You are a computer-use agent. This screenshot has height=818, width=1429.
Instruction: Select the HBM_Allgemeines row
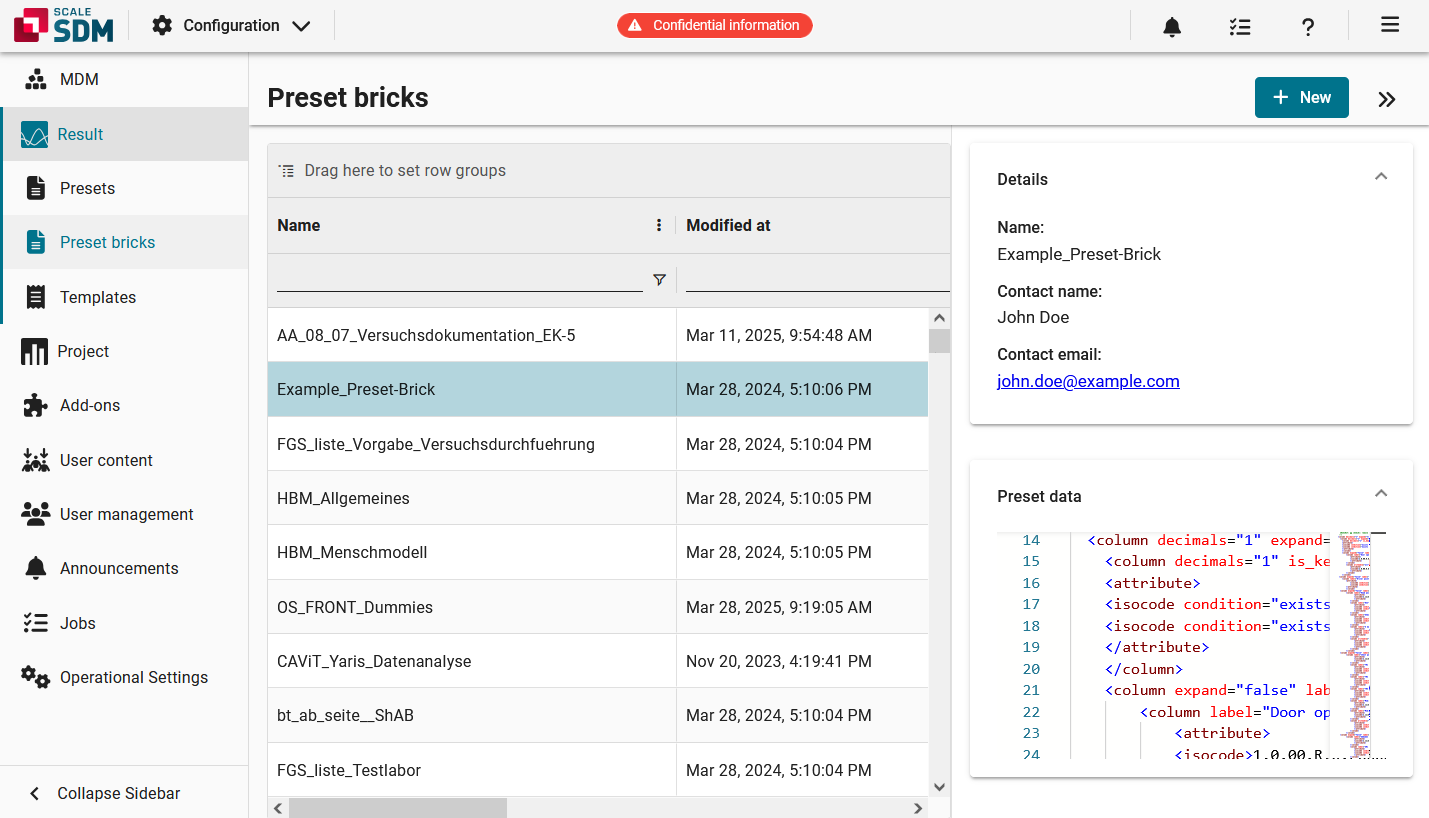tap(598, 498)
